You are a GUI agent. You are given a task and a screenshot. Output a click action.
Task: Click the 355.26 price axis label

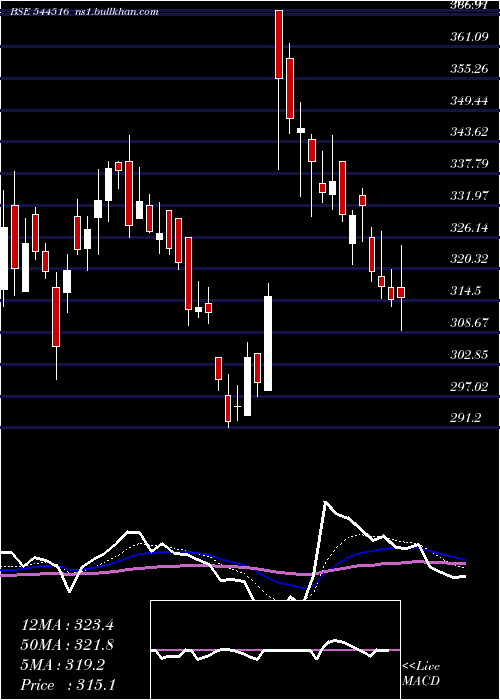click(469, 69)
